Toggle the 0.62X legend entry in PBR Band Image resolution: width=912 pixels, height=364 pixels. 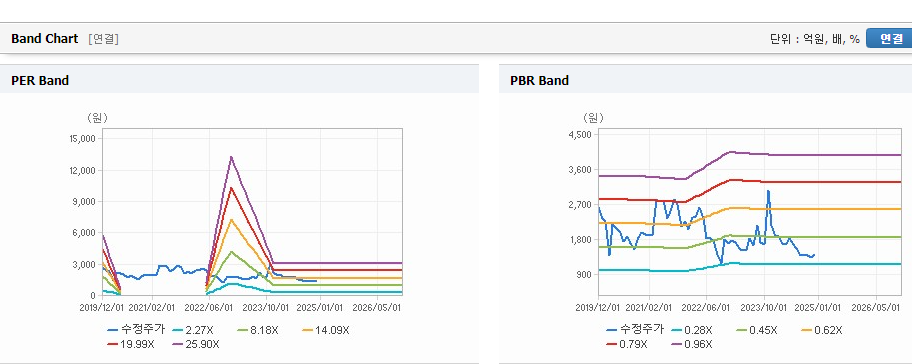coord(821,330)
